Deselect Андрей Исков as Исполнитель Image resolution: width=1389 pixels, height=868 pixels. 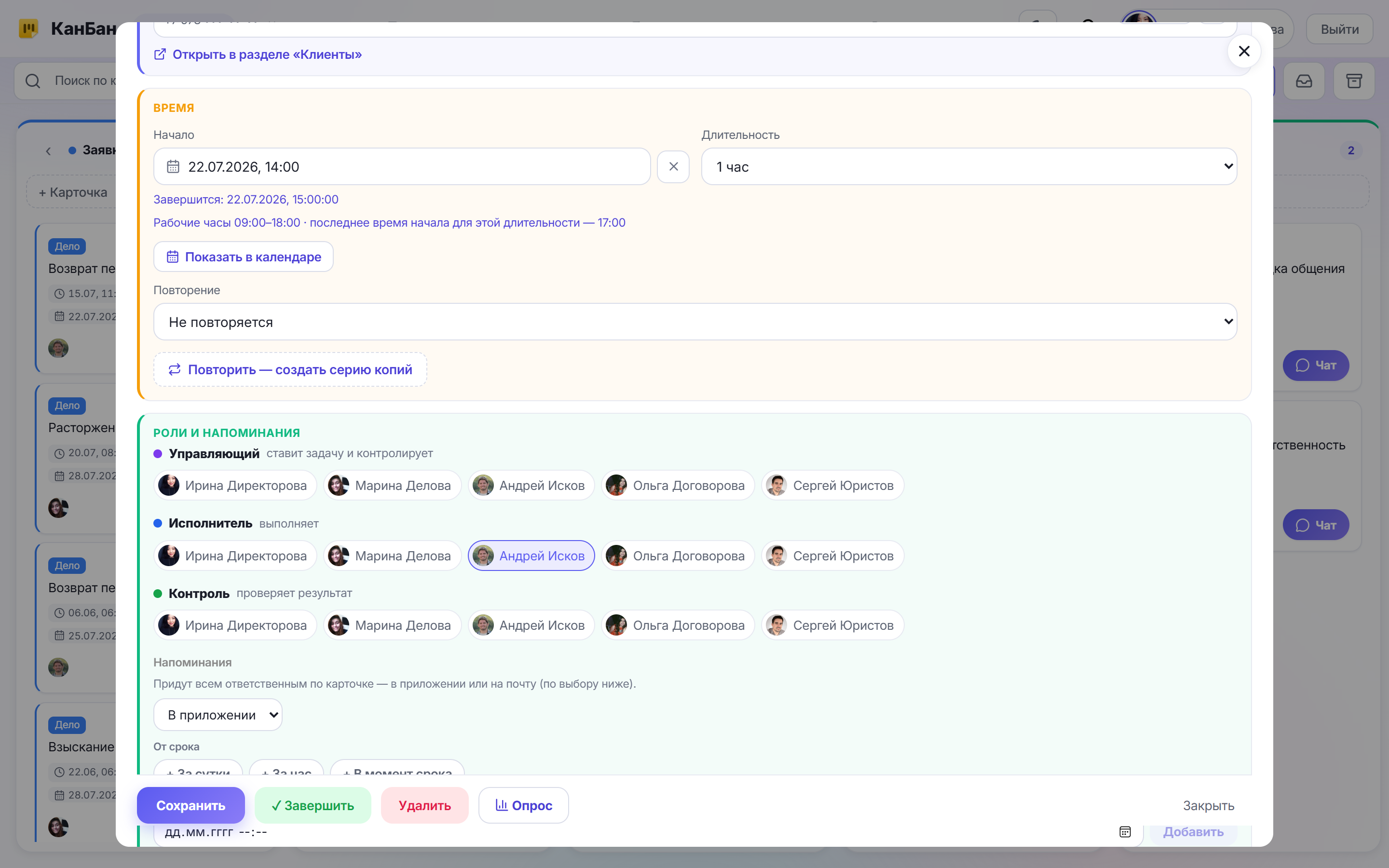[x=531, y=556]
